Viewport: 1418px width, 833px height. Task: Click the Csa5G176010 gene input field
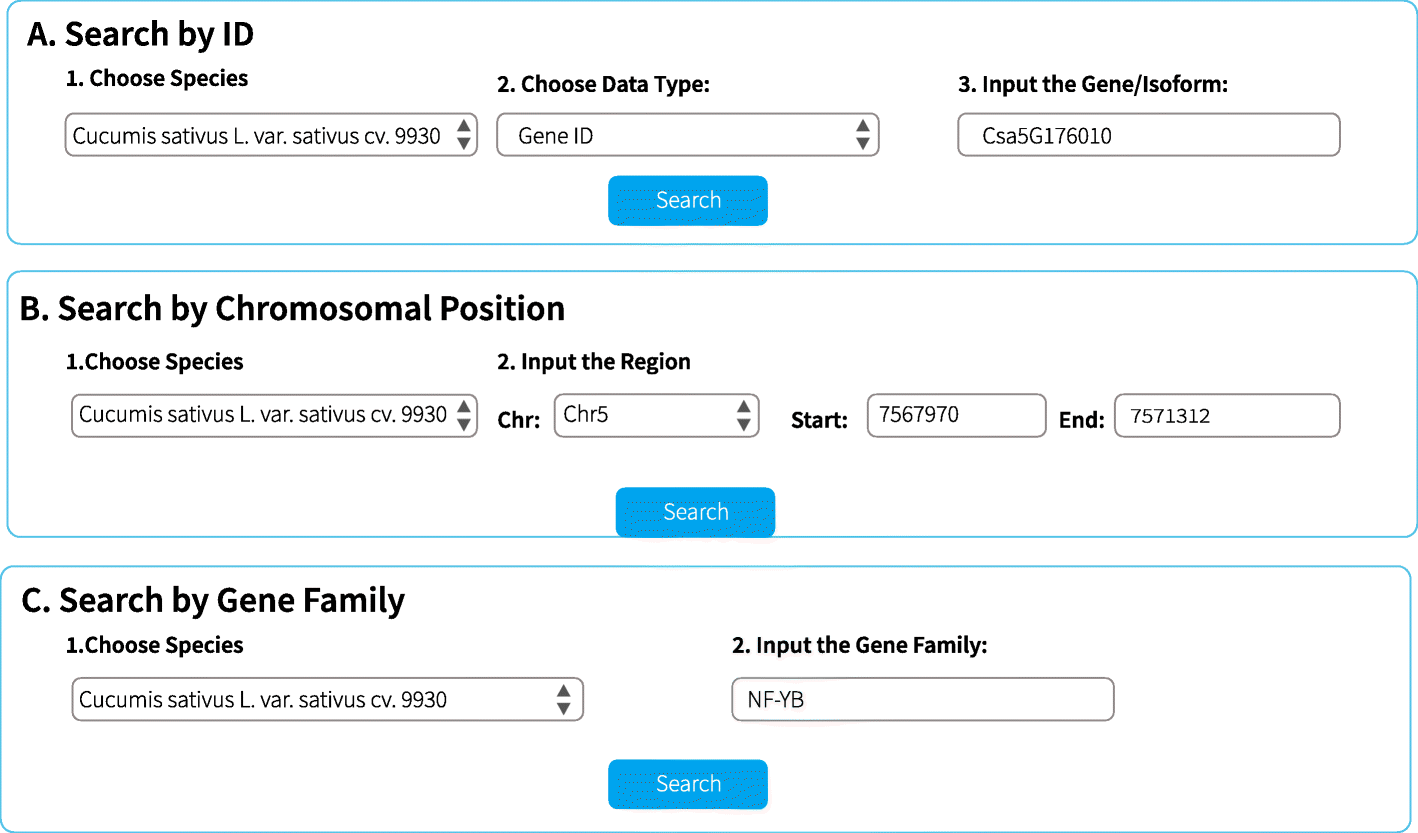coord(1148,135)
